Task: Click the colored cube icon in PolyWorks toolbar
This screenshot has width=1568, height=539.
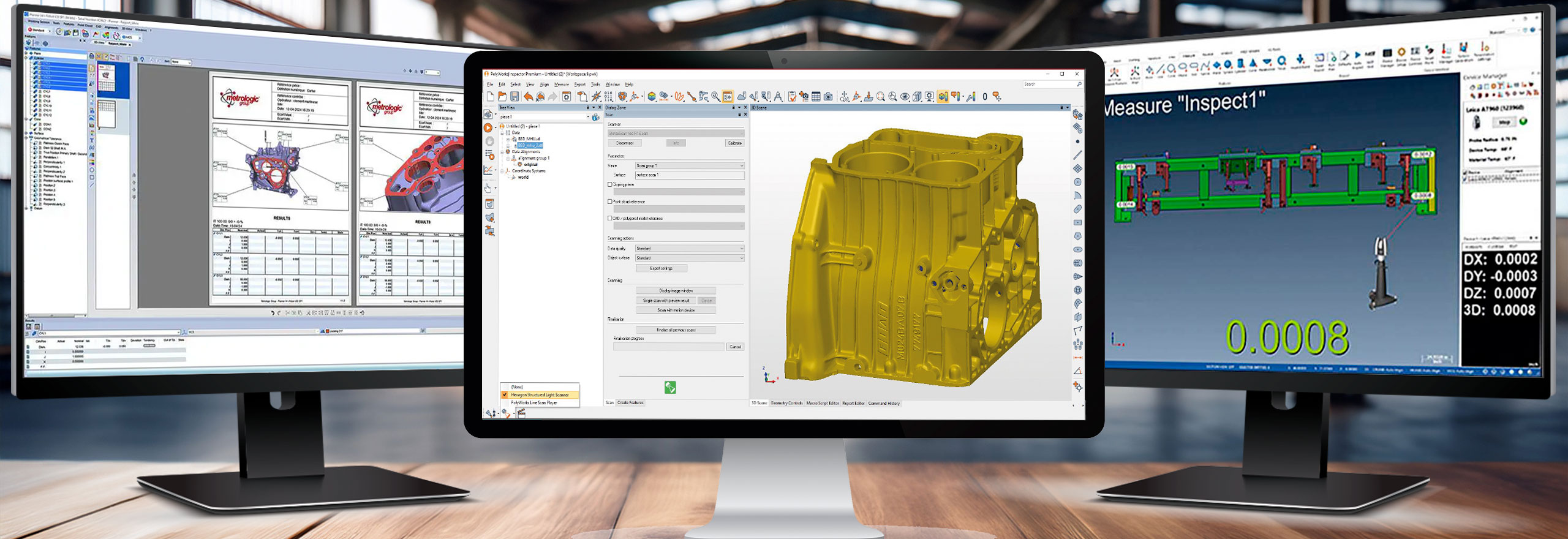Action: (652, 96)
